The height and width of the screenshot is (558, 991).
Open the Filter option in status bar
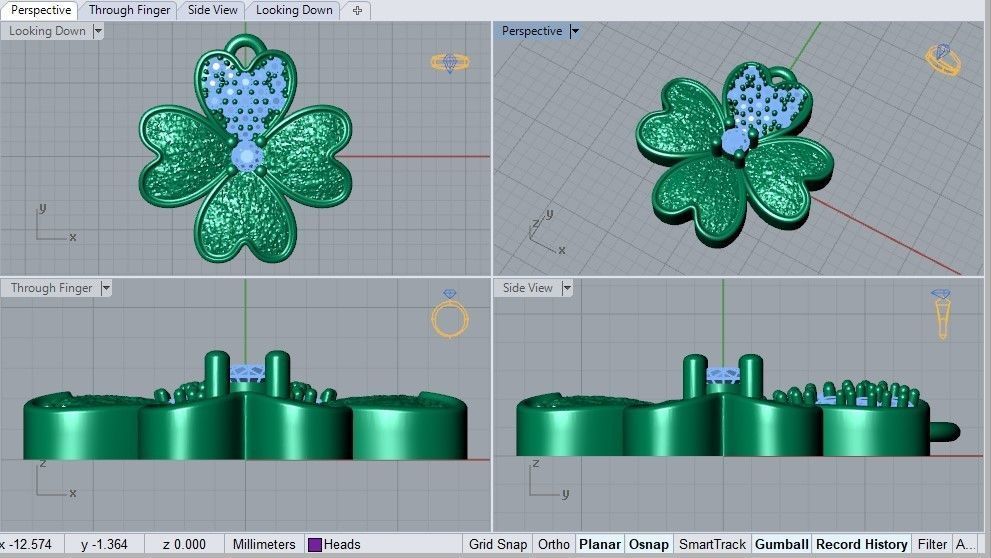[x=932, y=544]
